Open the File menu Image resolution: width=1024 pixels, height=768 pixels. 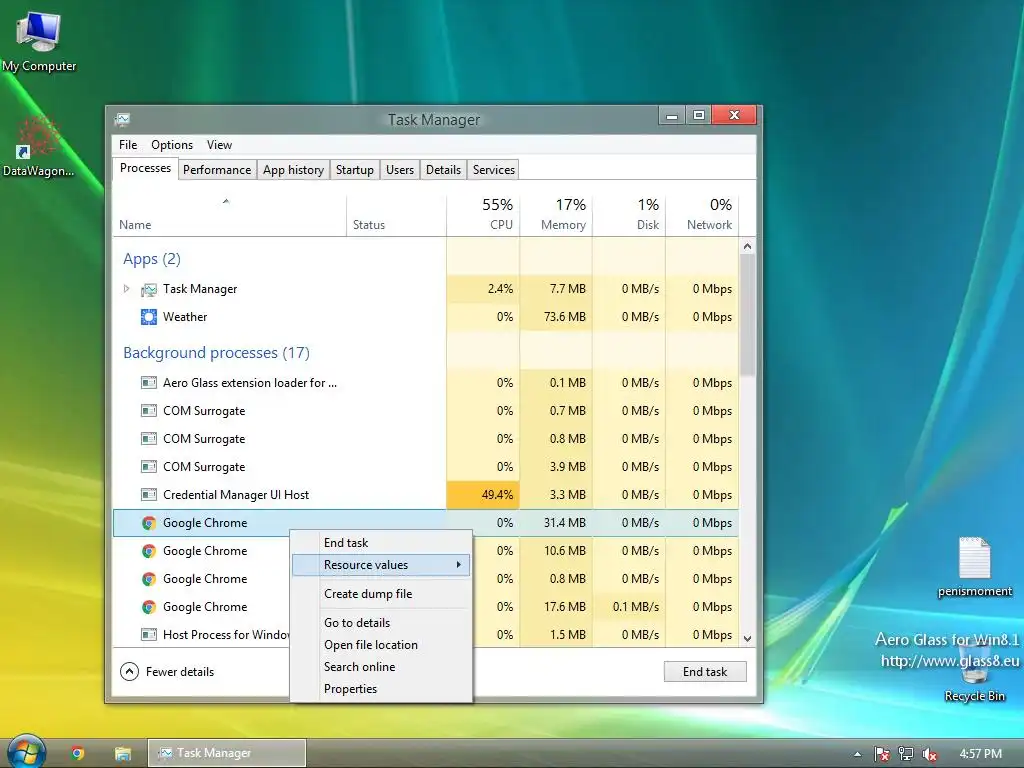pyautogui.click(x=128, y=145)
